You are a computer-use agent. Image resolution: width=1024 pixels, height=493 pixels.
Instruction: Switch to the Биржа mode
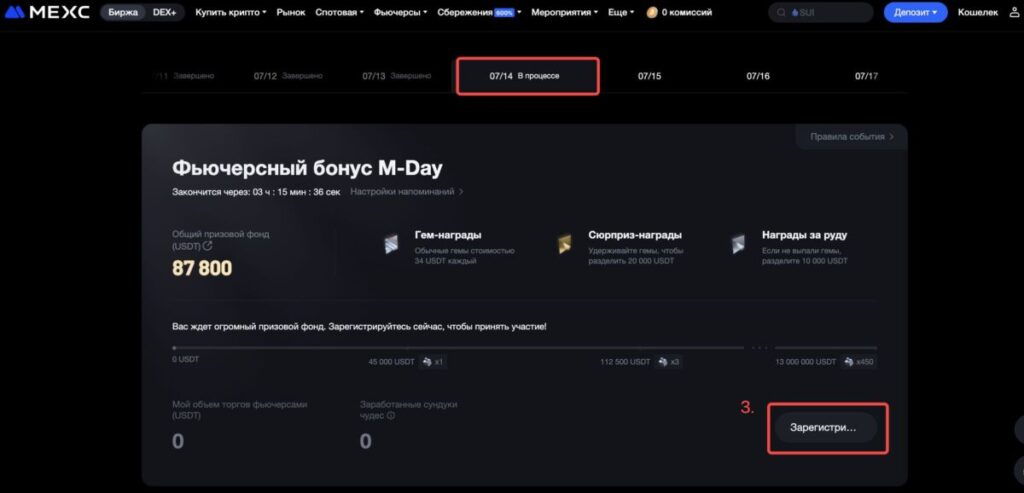[x=124, y=13]
